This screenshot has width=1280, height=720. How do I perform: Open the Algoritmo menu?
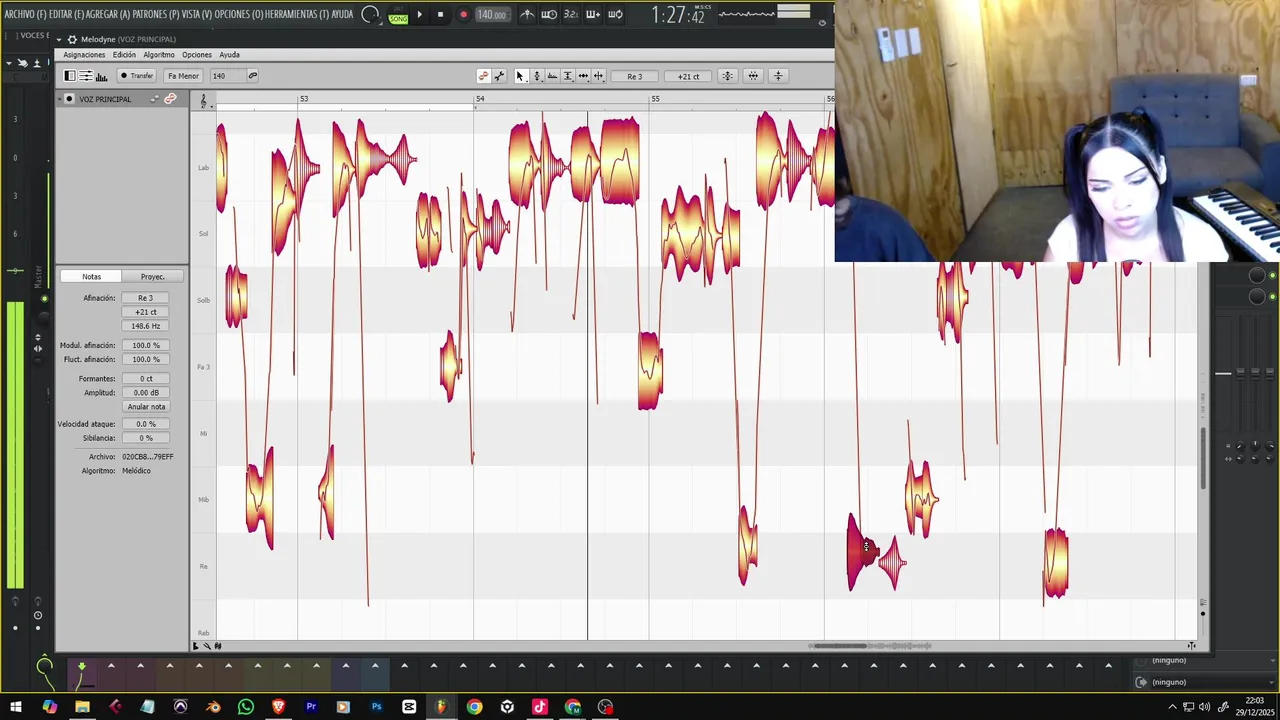(x=159, y=55)
